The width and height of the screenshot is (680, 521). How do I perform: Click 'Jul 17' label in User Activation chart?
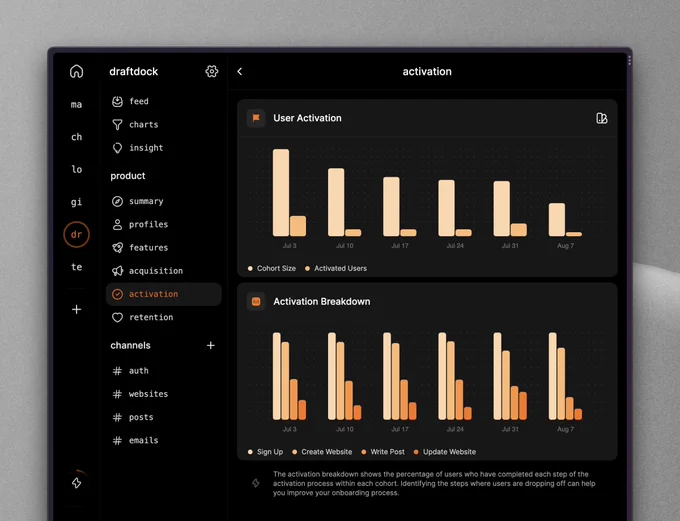tap(399, 246)
